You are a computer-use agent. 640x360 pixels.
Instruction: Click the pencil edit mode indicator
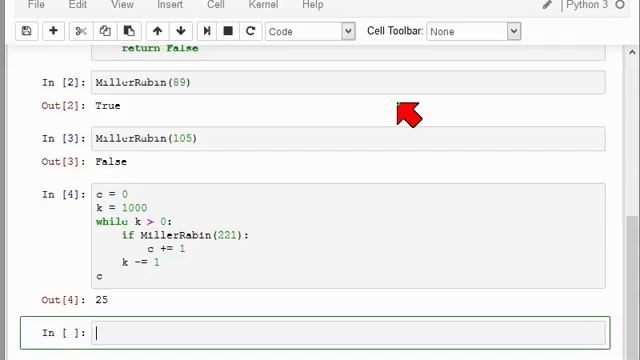(547, 5)
